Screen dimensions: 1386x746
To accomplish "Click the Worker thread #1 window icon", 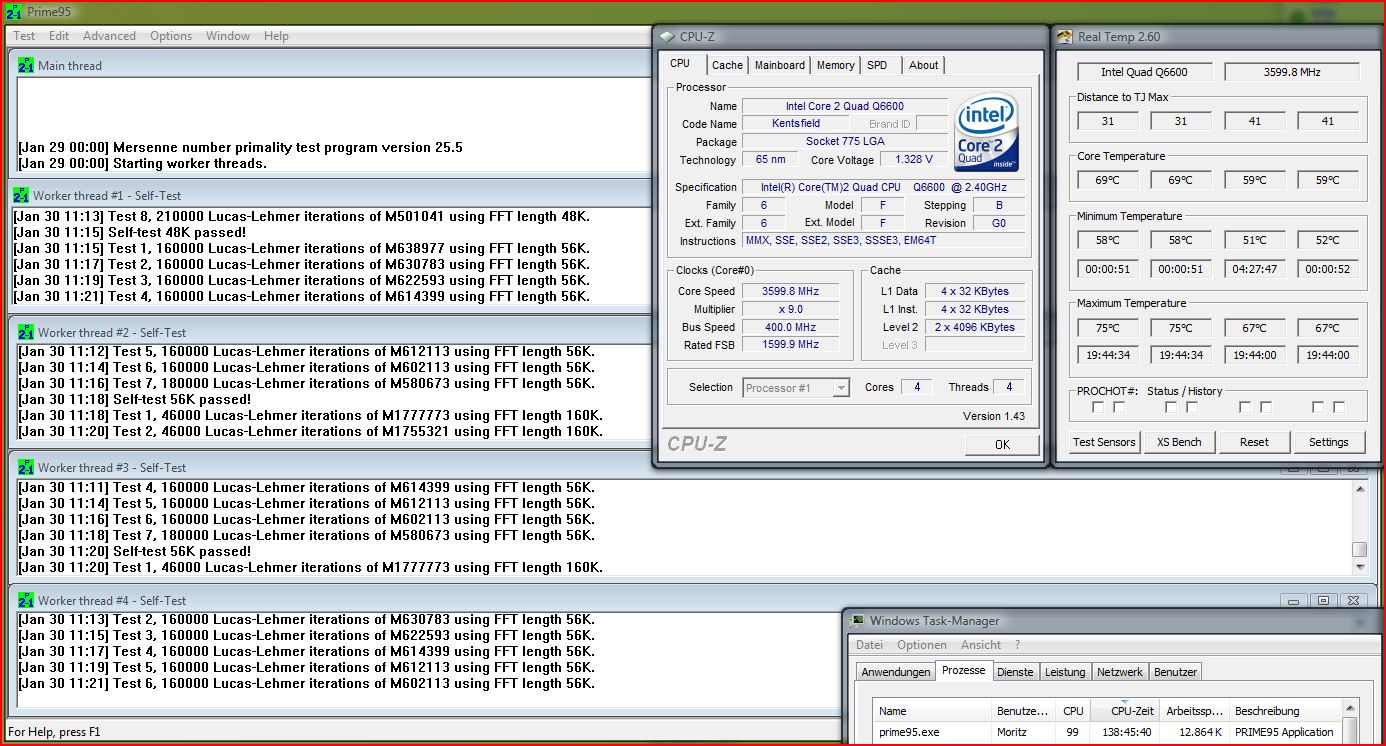I will pyautogui.click(x=21, y=195).
